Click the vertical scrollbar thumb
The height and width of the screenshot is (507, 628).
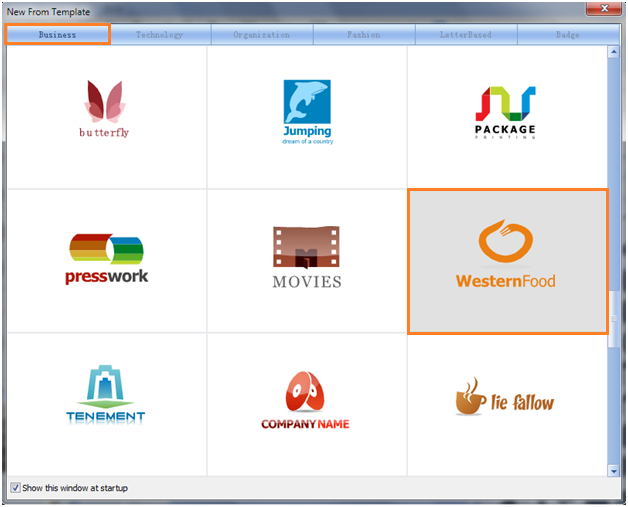point(614,319)
